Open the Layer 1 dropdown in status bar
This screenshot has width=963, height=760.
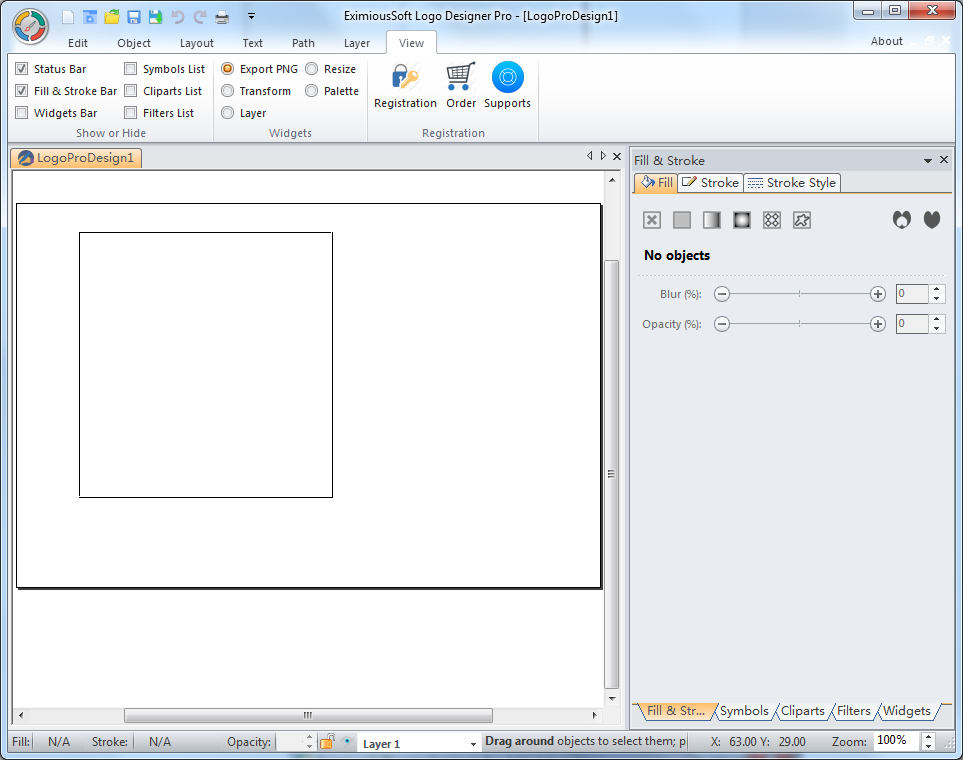pos(473,744)
